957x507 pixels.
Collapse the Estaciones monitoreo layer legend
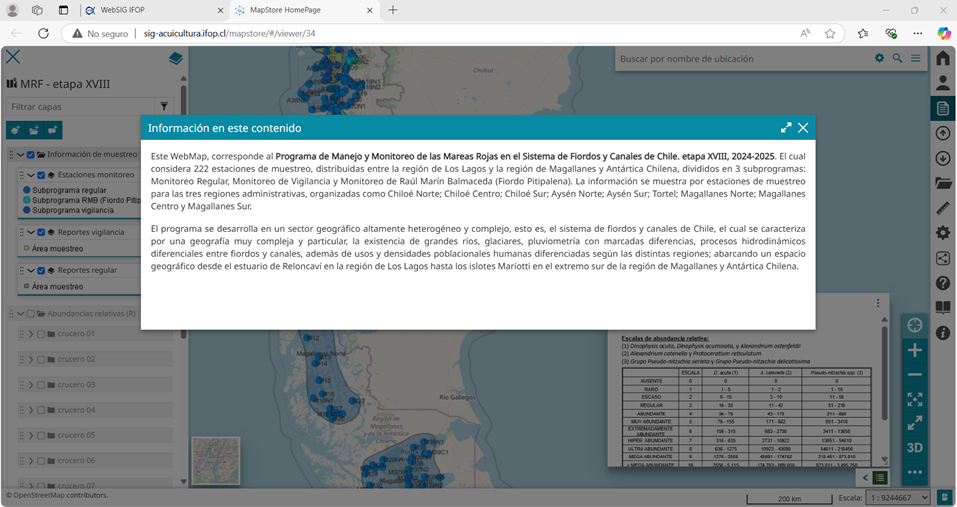(x=31, y=175)
